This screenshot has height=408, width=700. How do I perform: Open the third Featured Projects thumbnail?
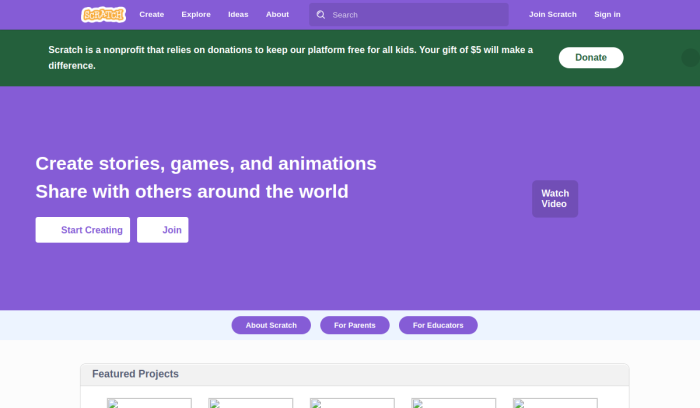pos(352,403)
